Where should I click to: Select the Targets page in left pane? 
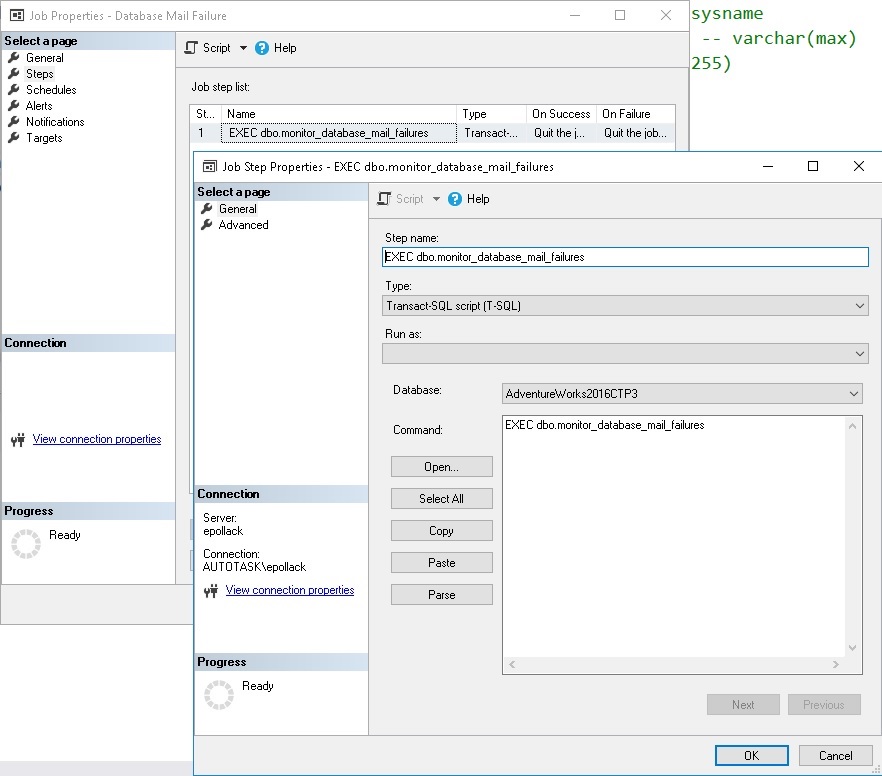[x=44, y=138]
